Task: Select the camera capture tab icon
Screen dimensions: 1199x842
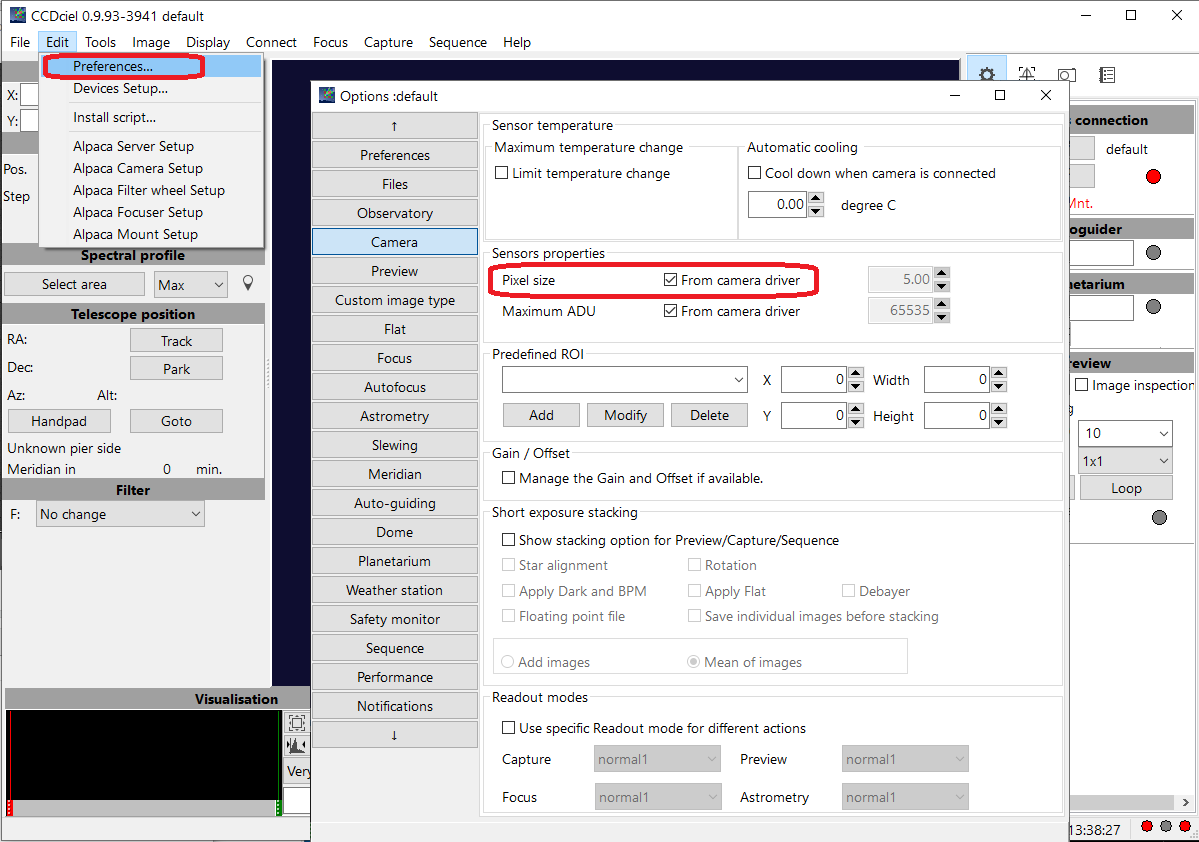Action: pyautogui.click(x=1067, y=75)
